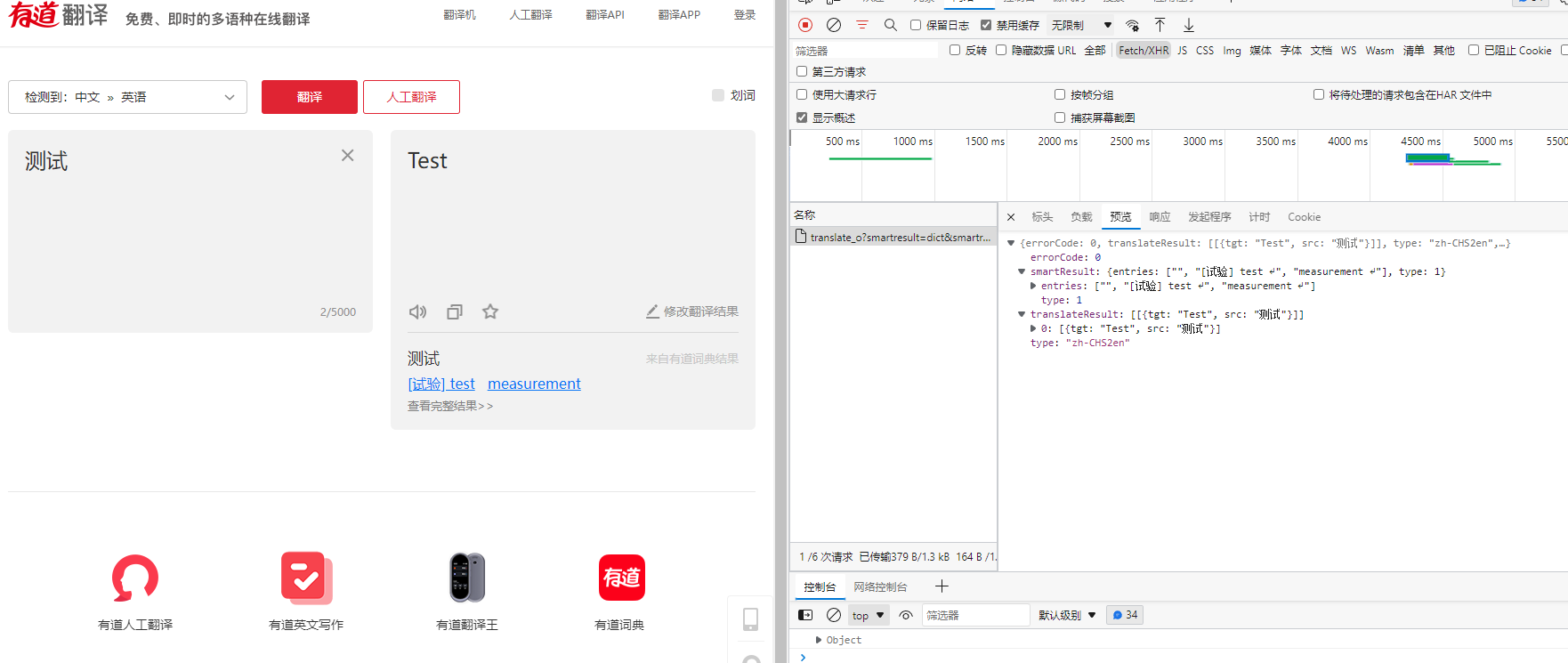
Task: Open 有道翻译王 device icon
Action: click(467, 578)
